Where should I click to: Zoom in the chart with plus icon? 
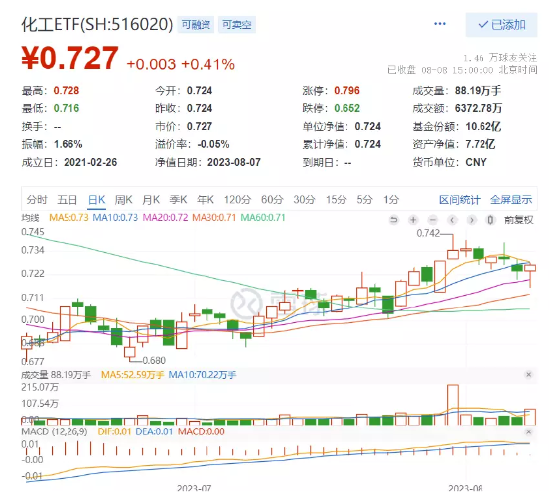click(413, 220)
